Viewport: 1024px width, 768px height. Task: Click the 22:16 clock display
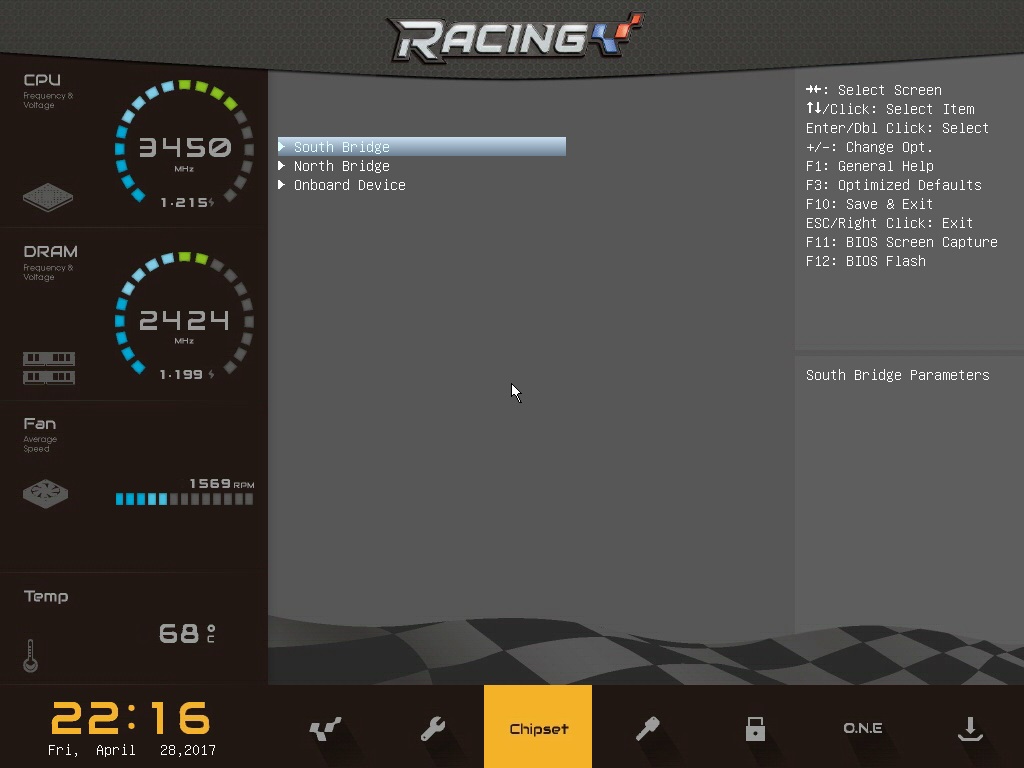[131, 718]
